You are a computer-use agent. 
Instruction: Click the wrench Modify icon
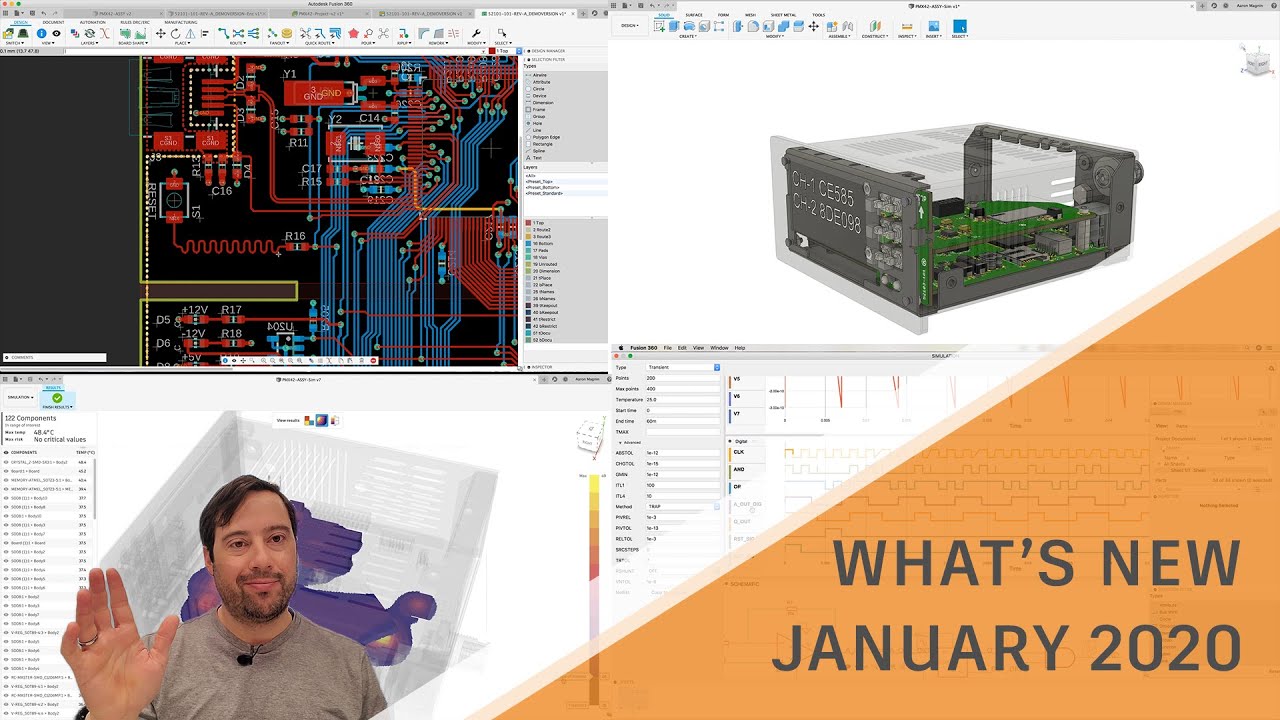coord(476,34)
